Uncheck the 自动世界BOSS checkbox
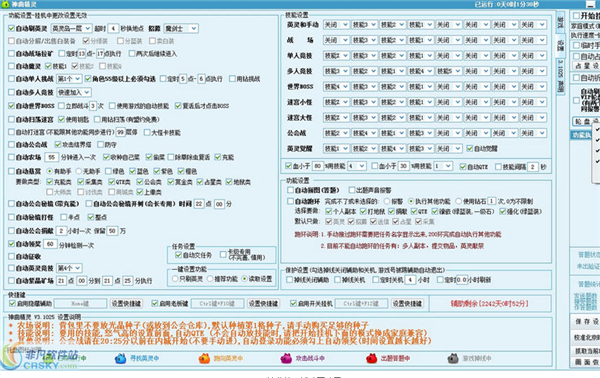 point(11,106)
